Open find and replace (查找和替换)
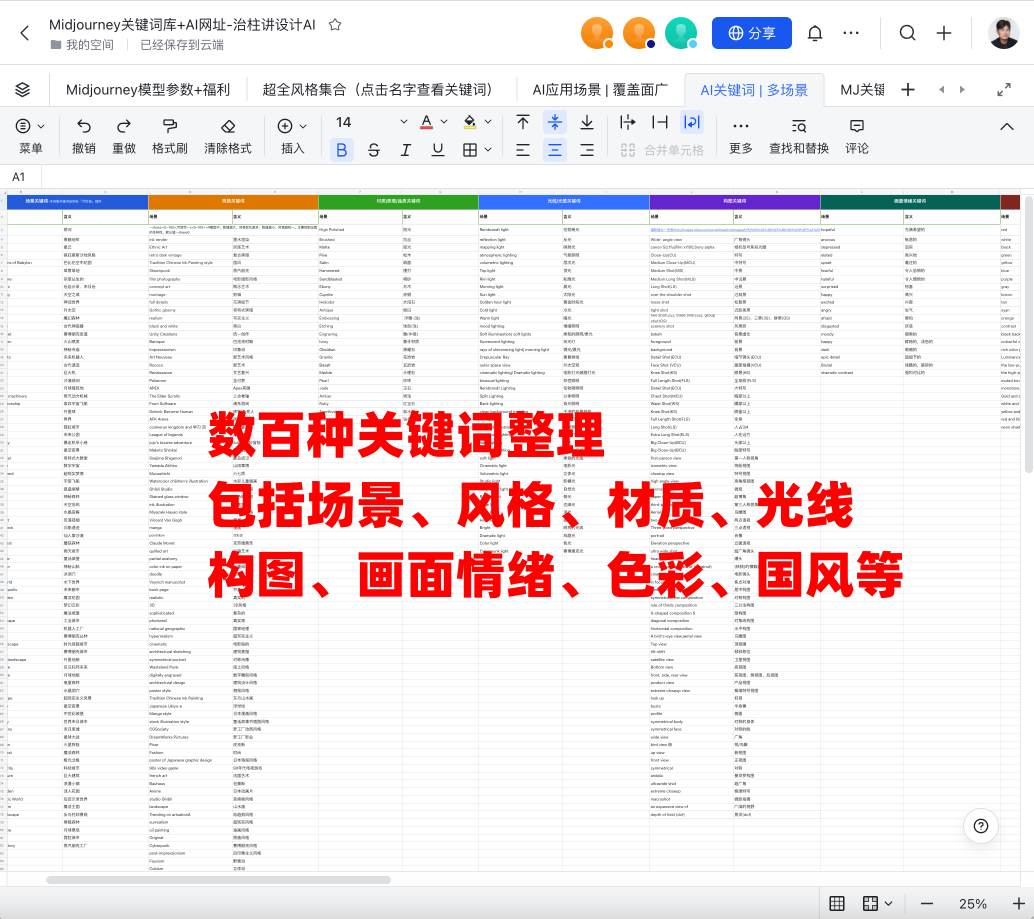Viewport: 1034px width, 919px height. (x=799, y=136)
